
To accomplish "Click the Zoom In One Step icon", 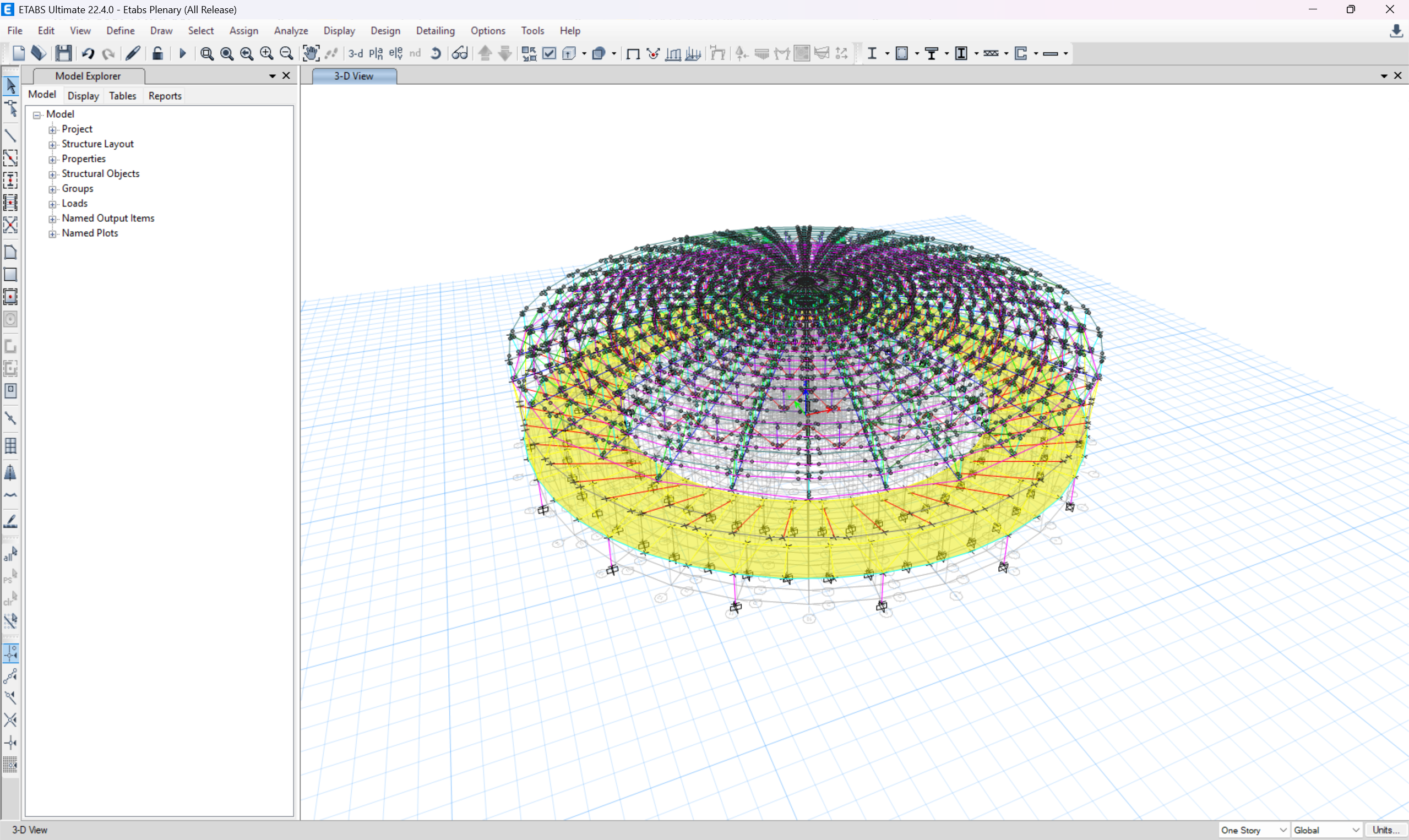I will [x=266, y=53].
